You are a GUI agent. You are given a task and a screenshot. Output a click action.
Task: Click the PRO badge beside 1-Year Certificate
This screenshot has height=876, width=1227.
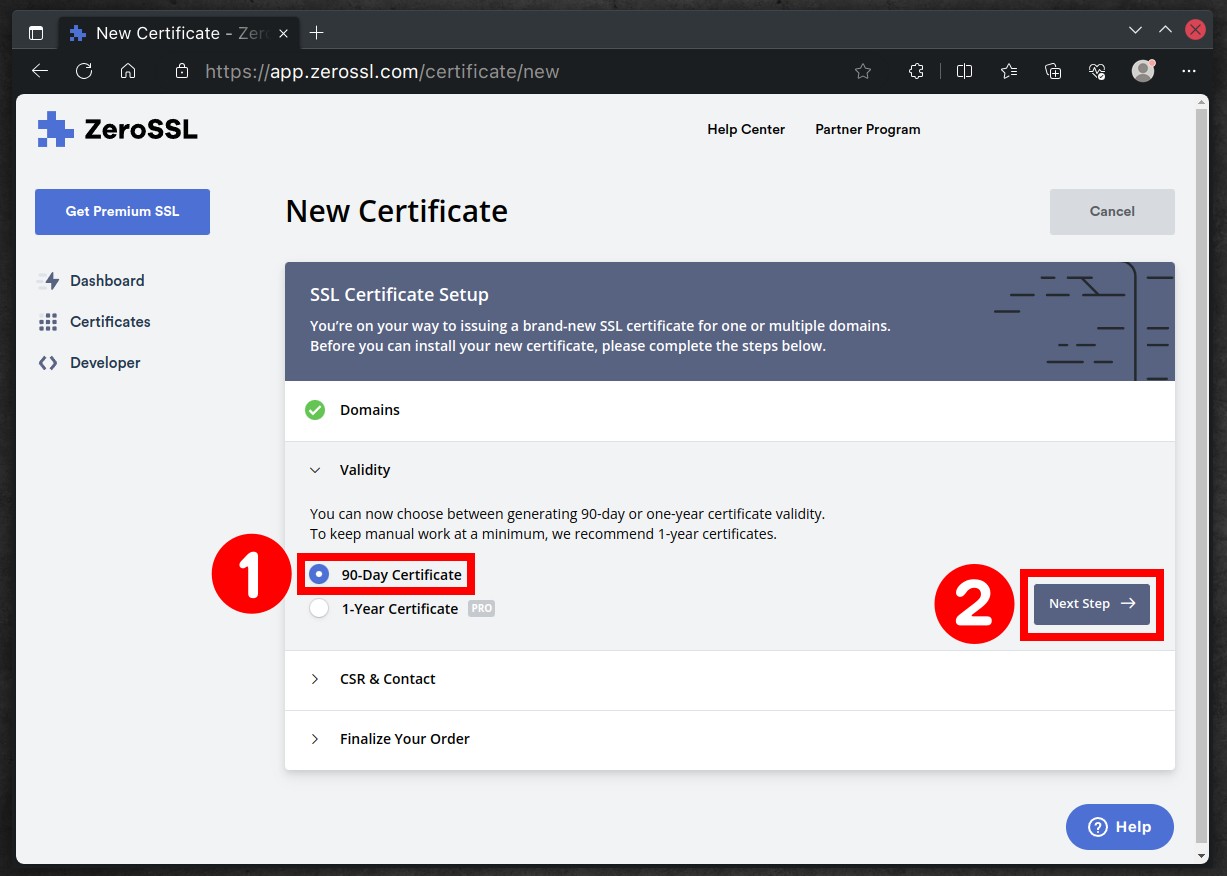482,608
